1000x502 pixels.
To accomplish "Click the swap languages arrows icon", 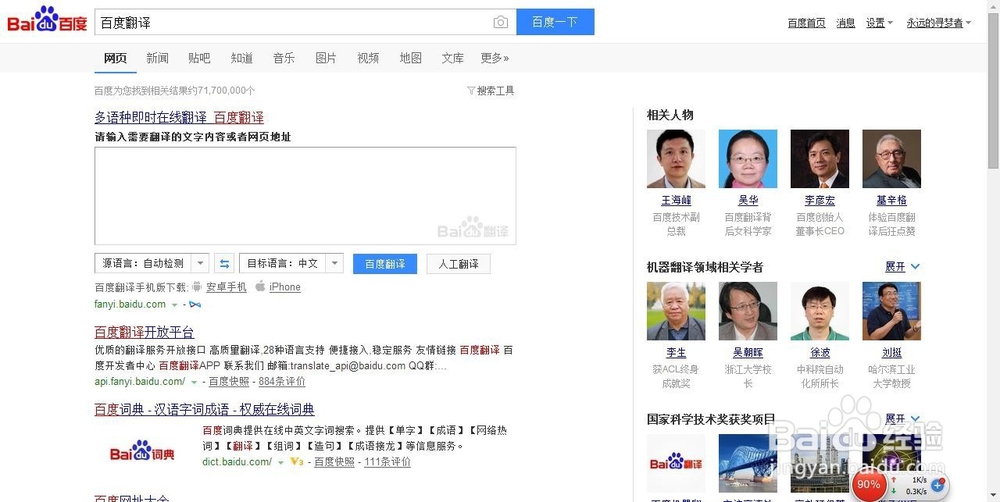I will tap(224, 263).
